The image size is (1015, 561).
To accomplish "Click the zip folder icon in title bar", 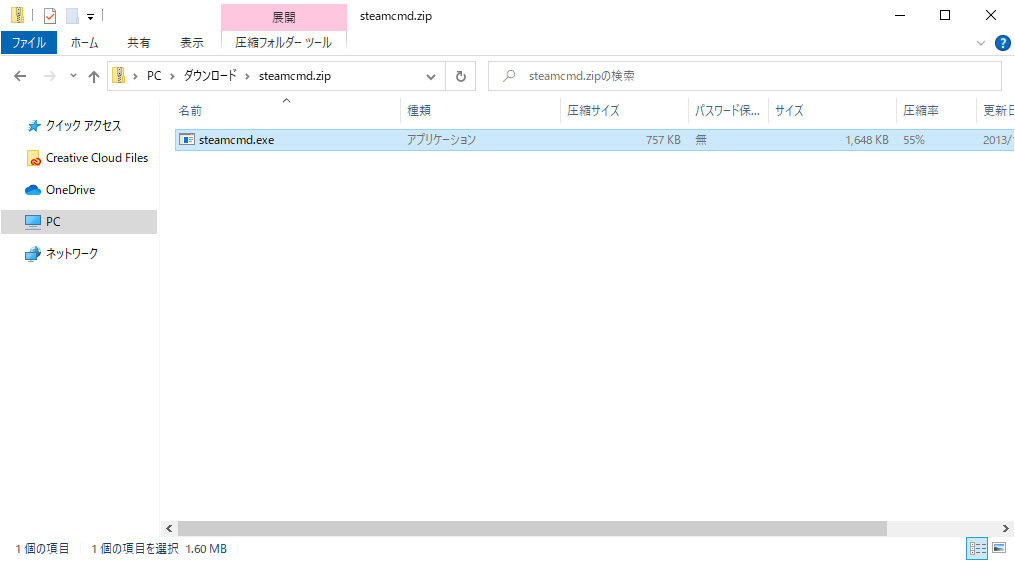I will 18,15.
